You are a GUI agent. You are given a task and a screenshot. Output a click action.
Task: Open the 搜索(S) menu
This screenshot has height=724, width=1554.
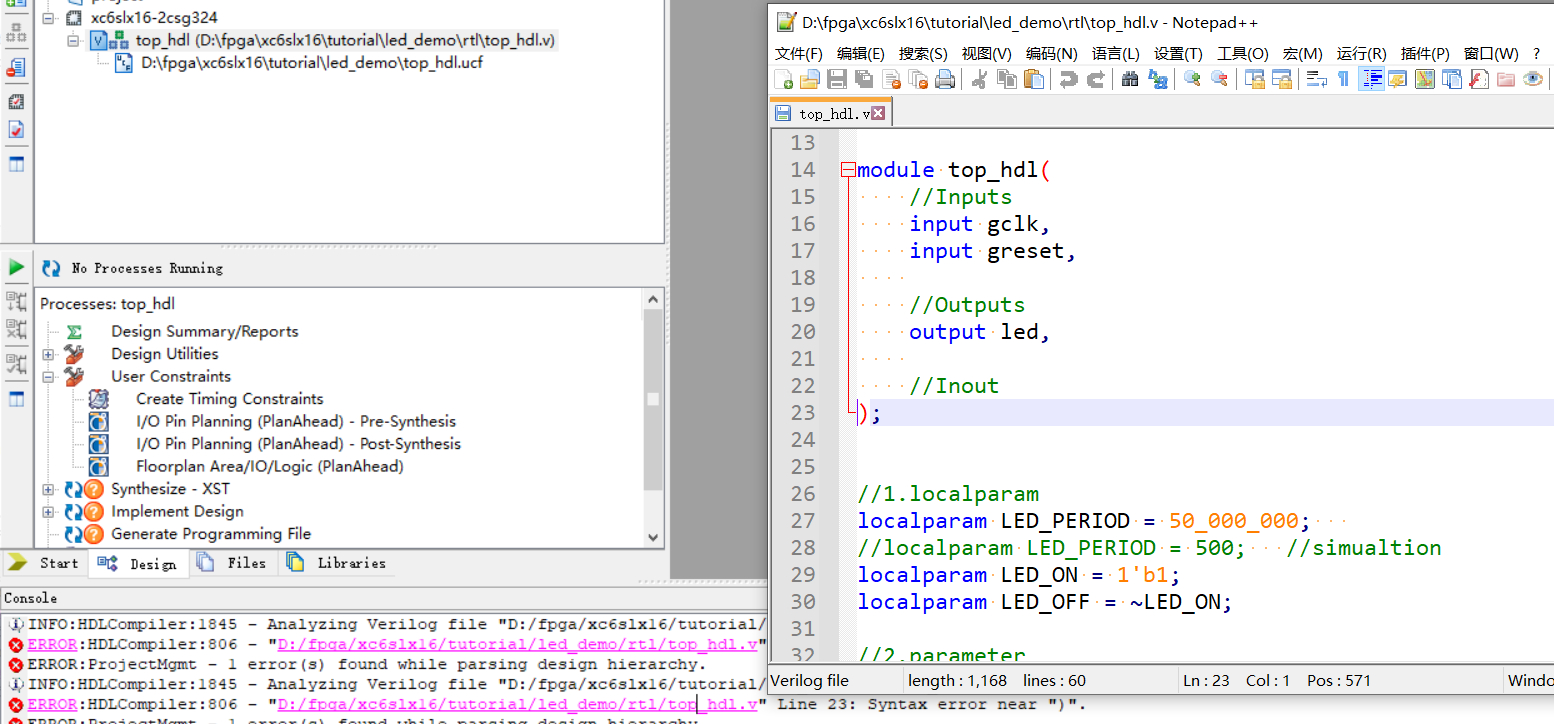923,54
